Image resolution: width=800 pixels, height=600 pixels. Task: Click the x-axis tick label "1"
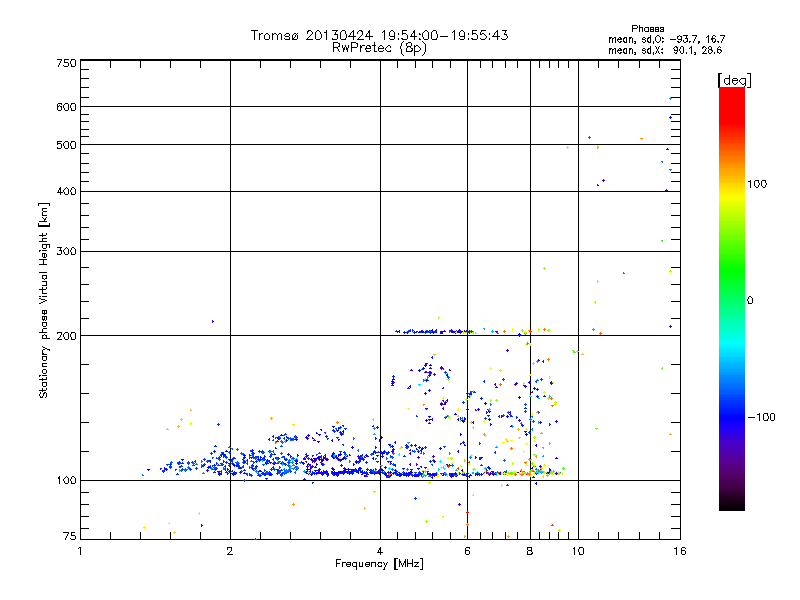(x=80, y=551)
